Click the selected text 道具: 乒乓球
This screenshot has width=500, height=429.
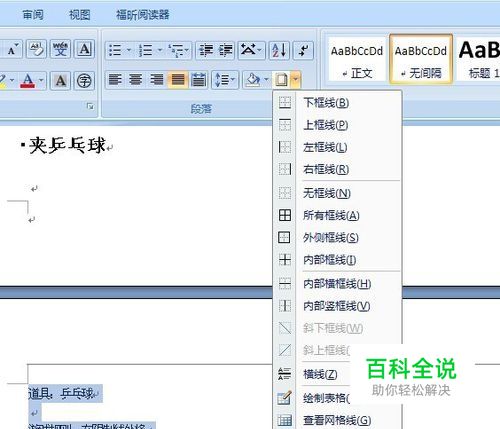click(x=61, y=394)
